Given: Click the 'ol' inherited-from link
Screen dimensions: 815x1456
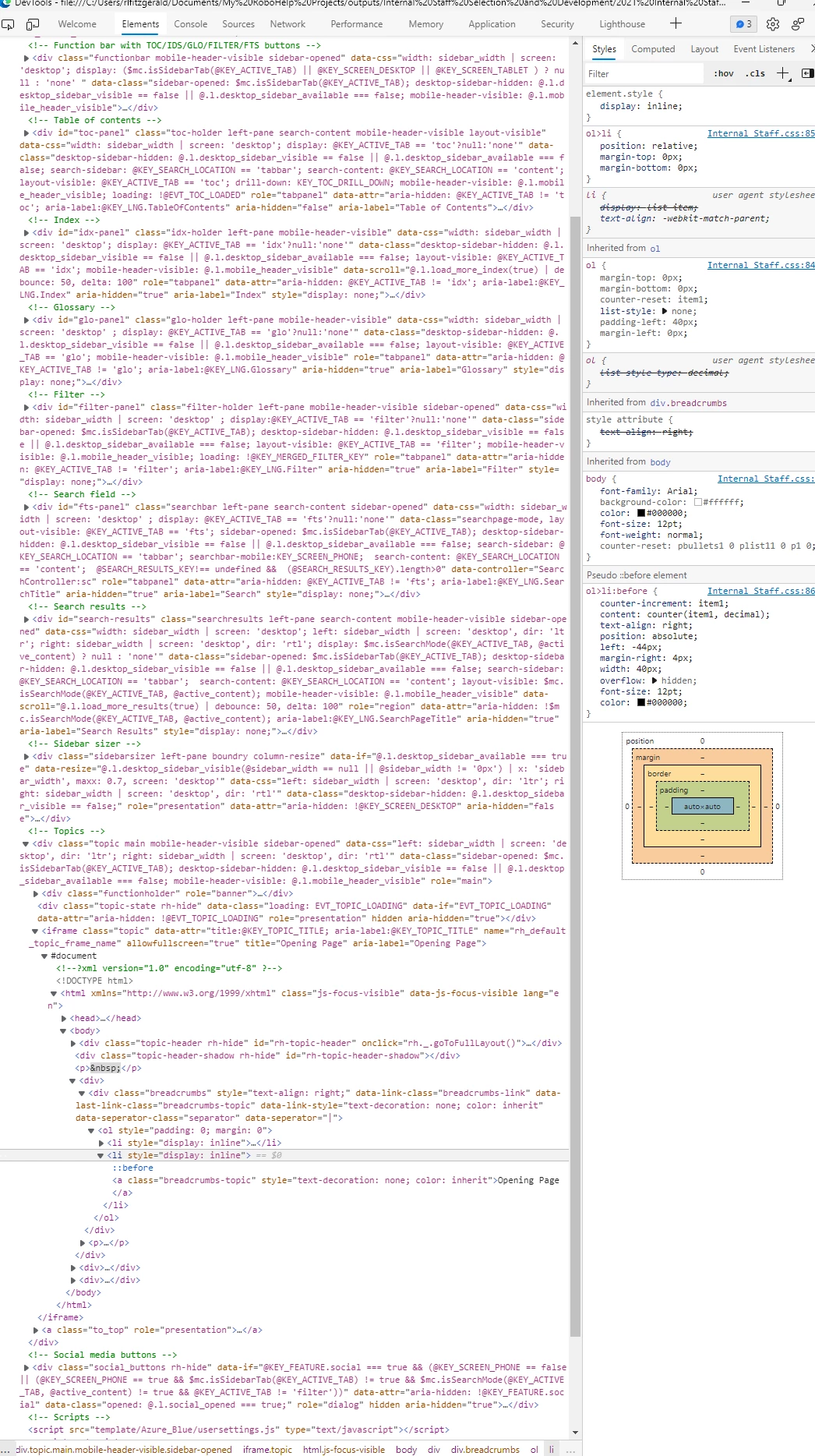Looking at the screenshot, I should [x=655, y=249].
